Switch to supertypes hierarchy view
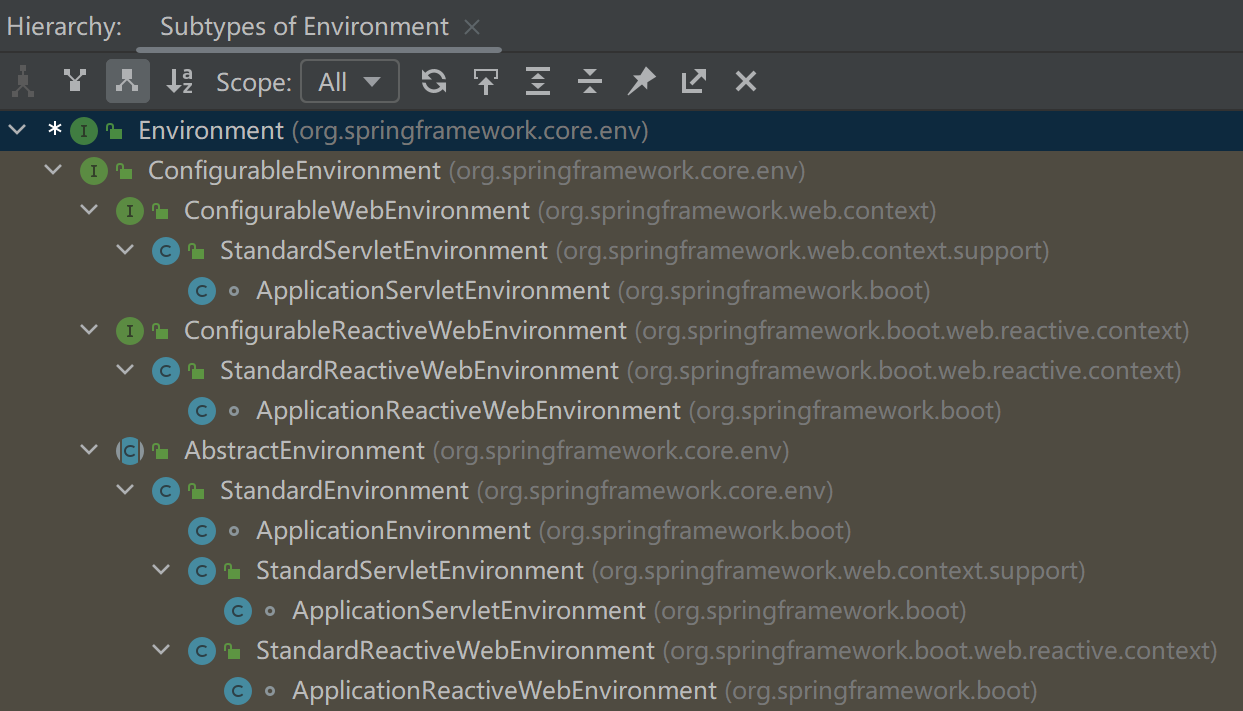1243x711 pixels. 75,81
